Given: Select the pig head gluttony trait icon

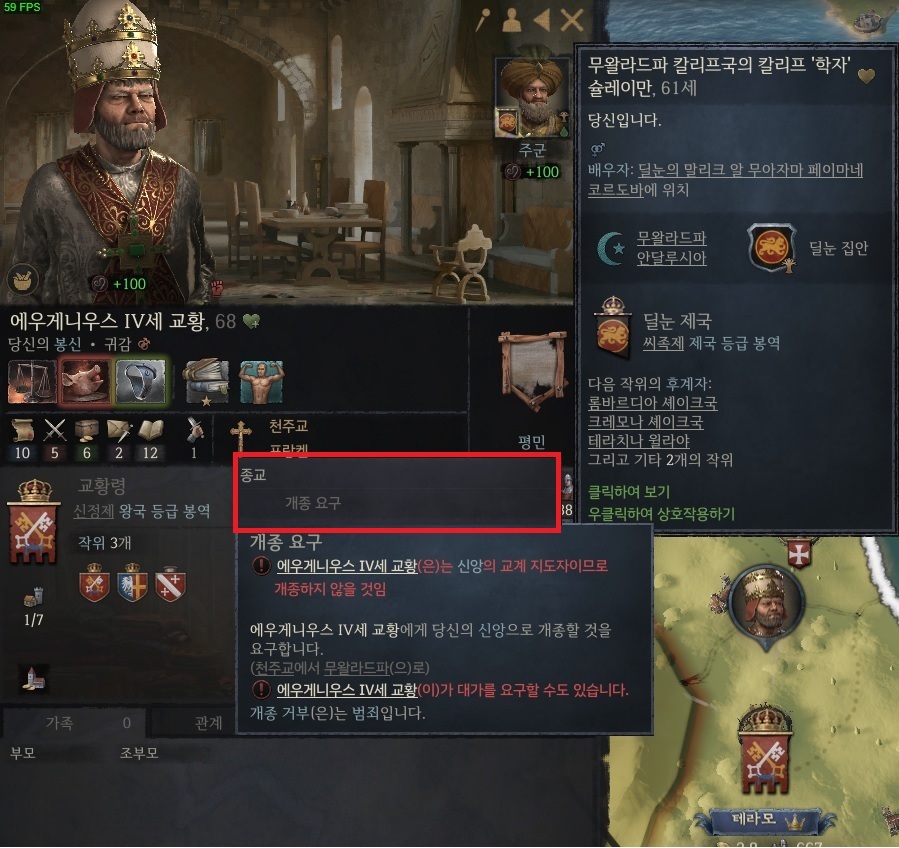Looking at the screenshot, I should click(x=85, y=381).
